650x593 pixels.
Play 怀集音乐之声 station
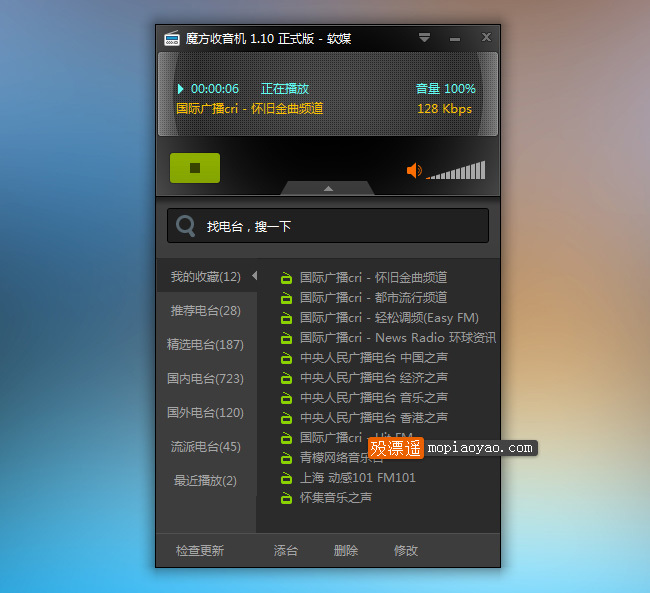coord(336,498)
